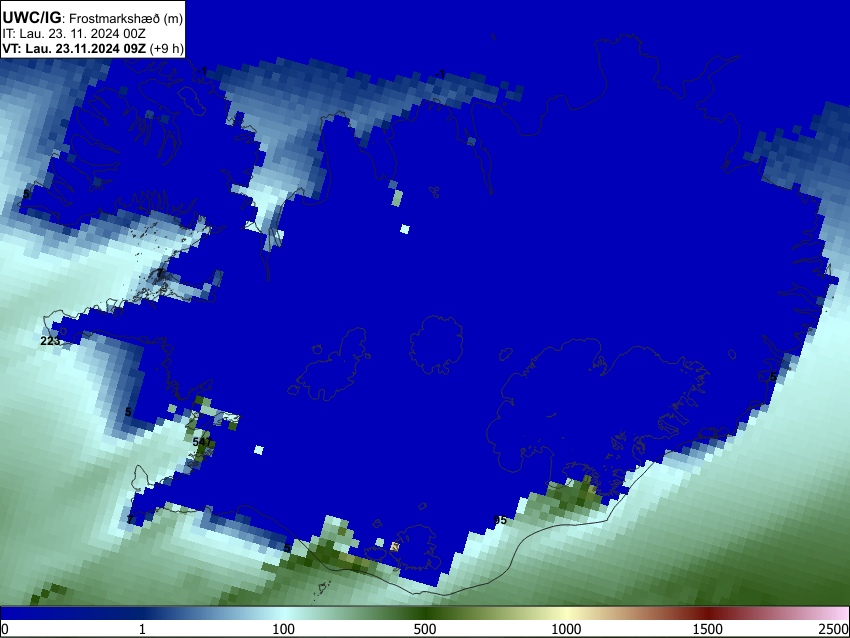Click the "1000" label on the legend scale
Image resolution: width=850 pixels, height=638 pixels.
[x=566, y=629]
